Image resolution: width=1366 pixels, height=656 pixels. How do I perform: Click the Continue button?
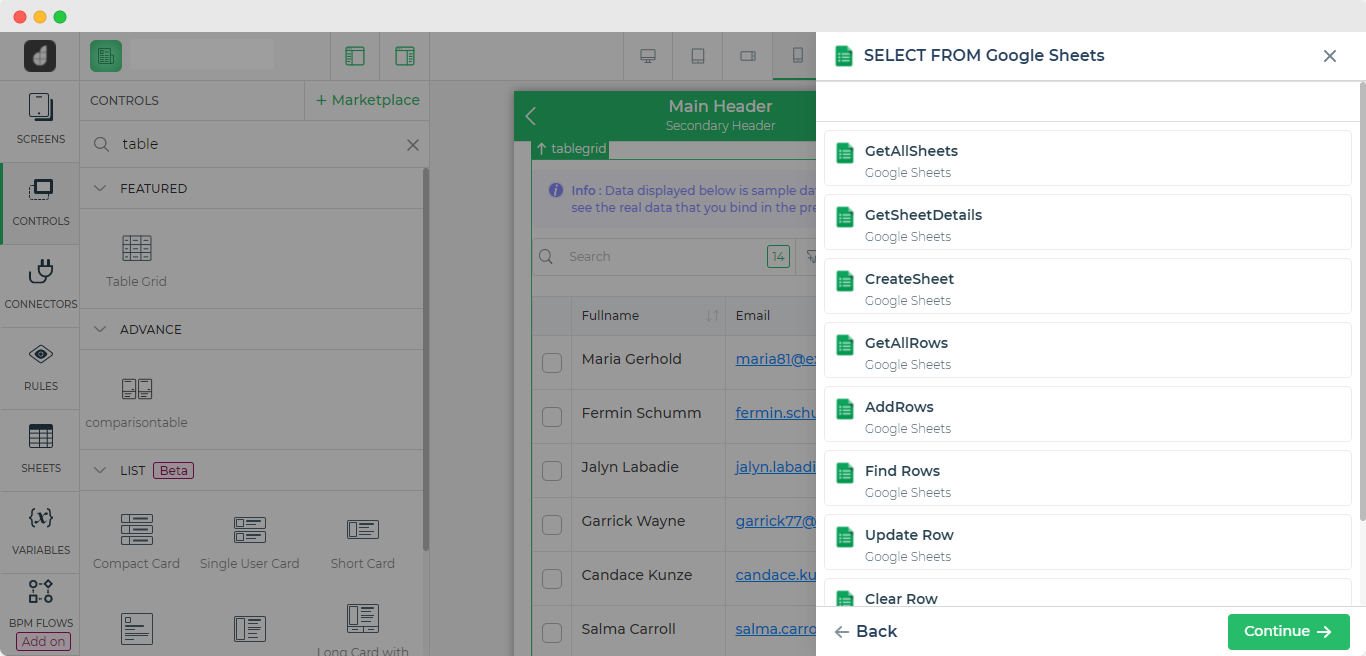[1288, 632]
